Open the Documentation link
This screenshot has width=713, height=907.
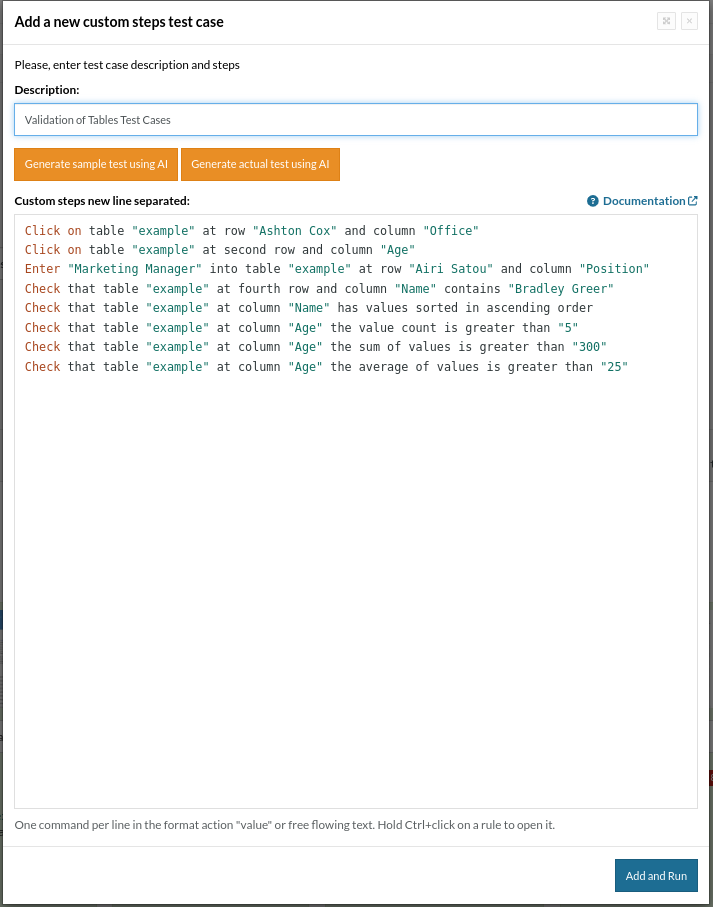point(643,201)
